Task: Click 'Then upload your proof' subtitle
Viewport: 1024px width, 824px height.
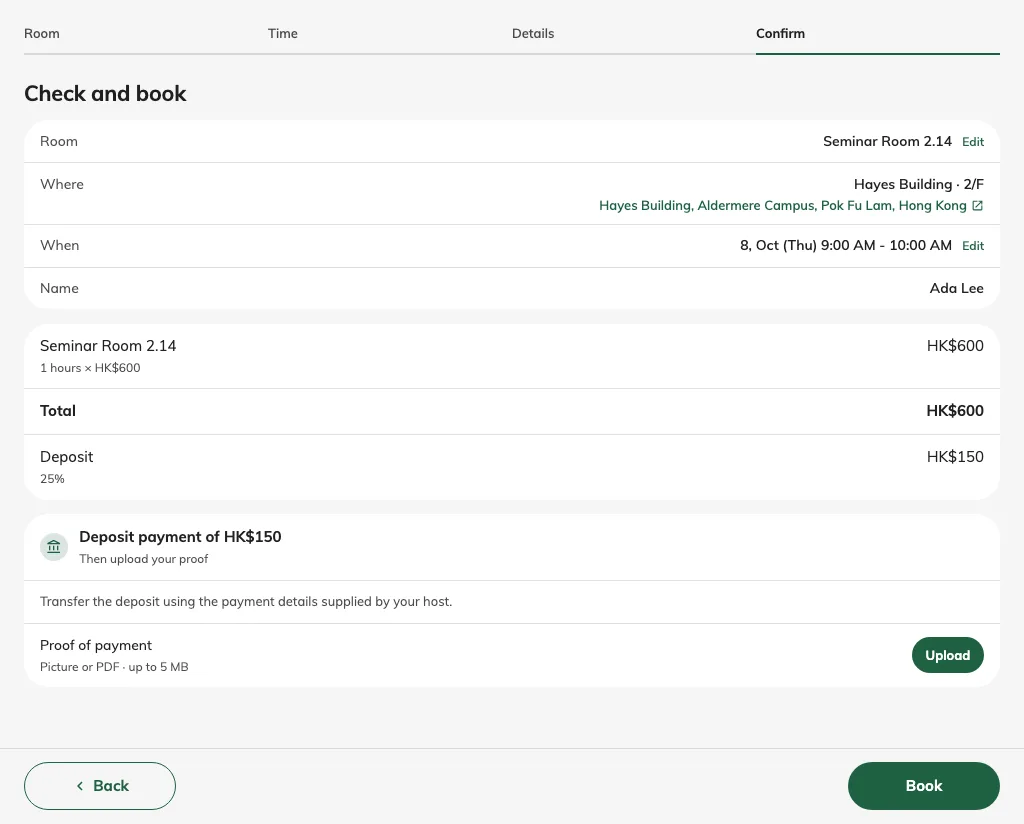Action: (144, 559)
